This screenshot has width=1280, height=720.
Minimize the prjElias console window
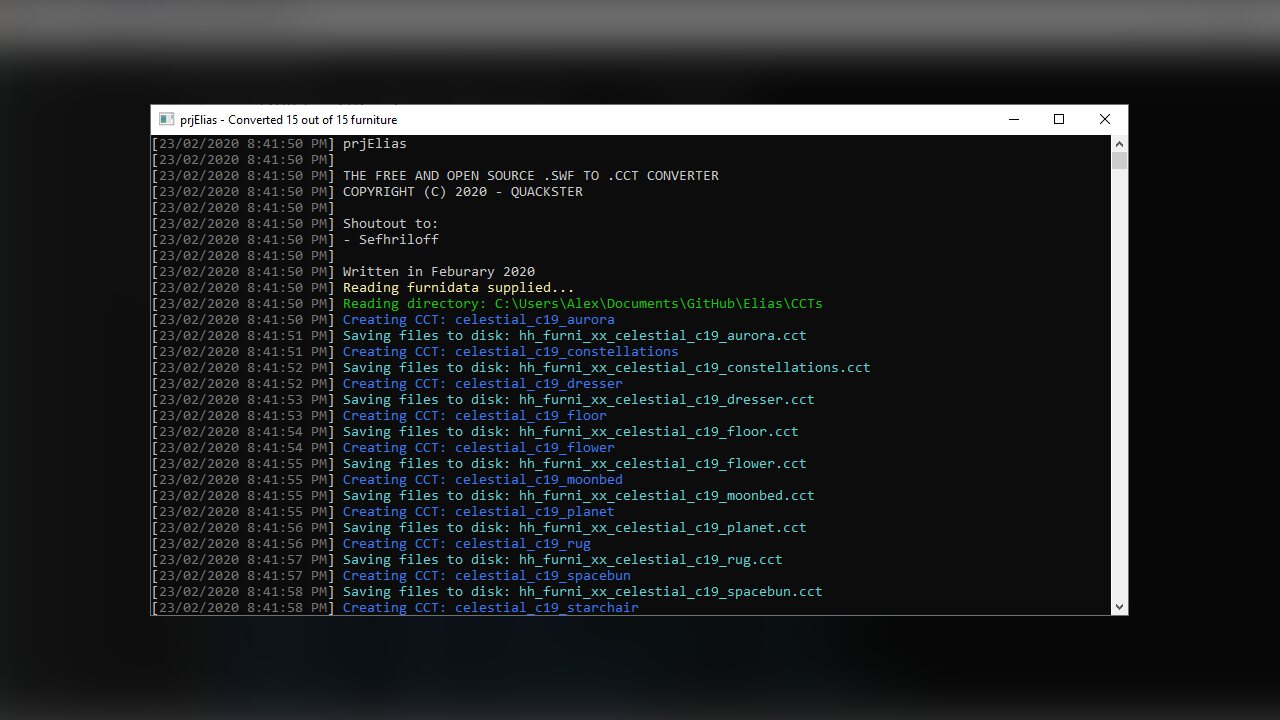[1013, 119]
